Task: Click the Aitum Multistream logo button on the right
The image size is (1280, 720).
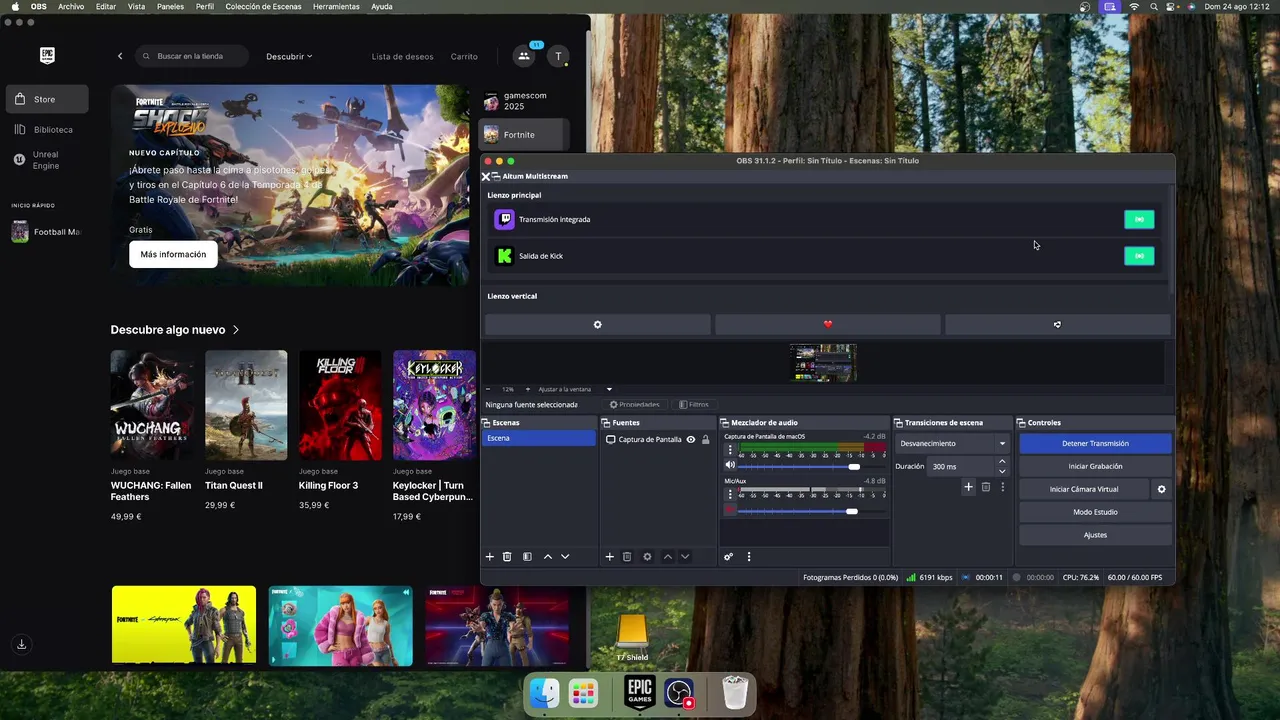Action: (1057, 324)
